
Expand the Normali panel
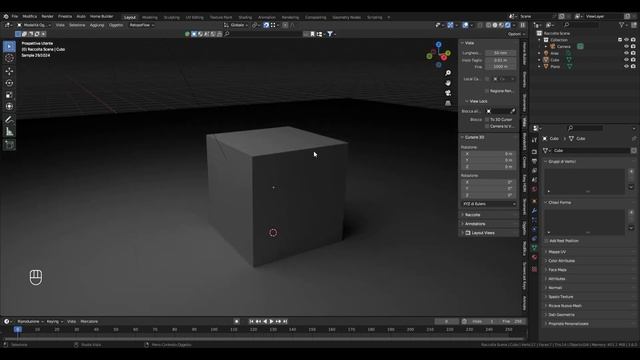click(x=555, y=288)
